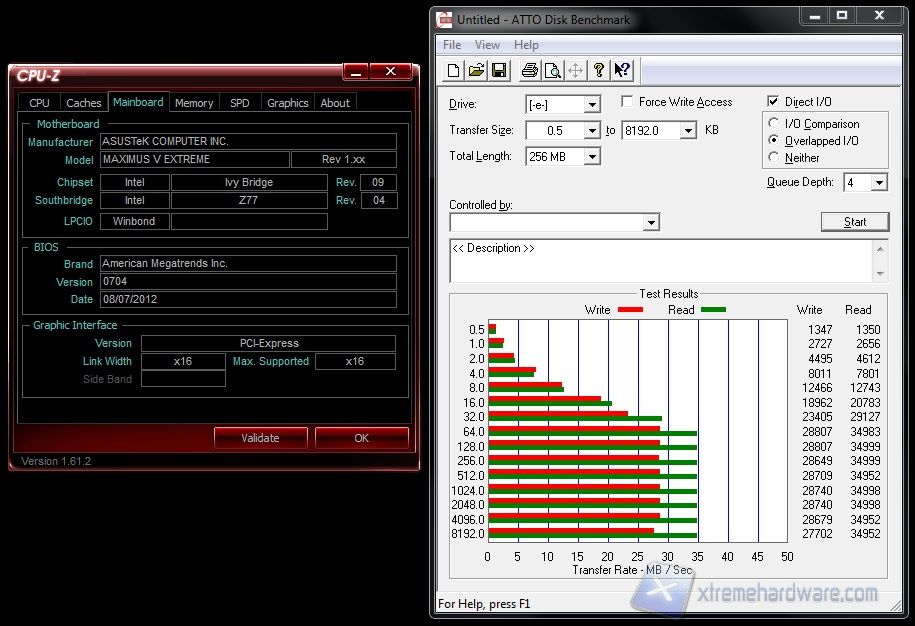Click the Validate button in CPU-Z
The image size is (915, 626).
(260, 438)
